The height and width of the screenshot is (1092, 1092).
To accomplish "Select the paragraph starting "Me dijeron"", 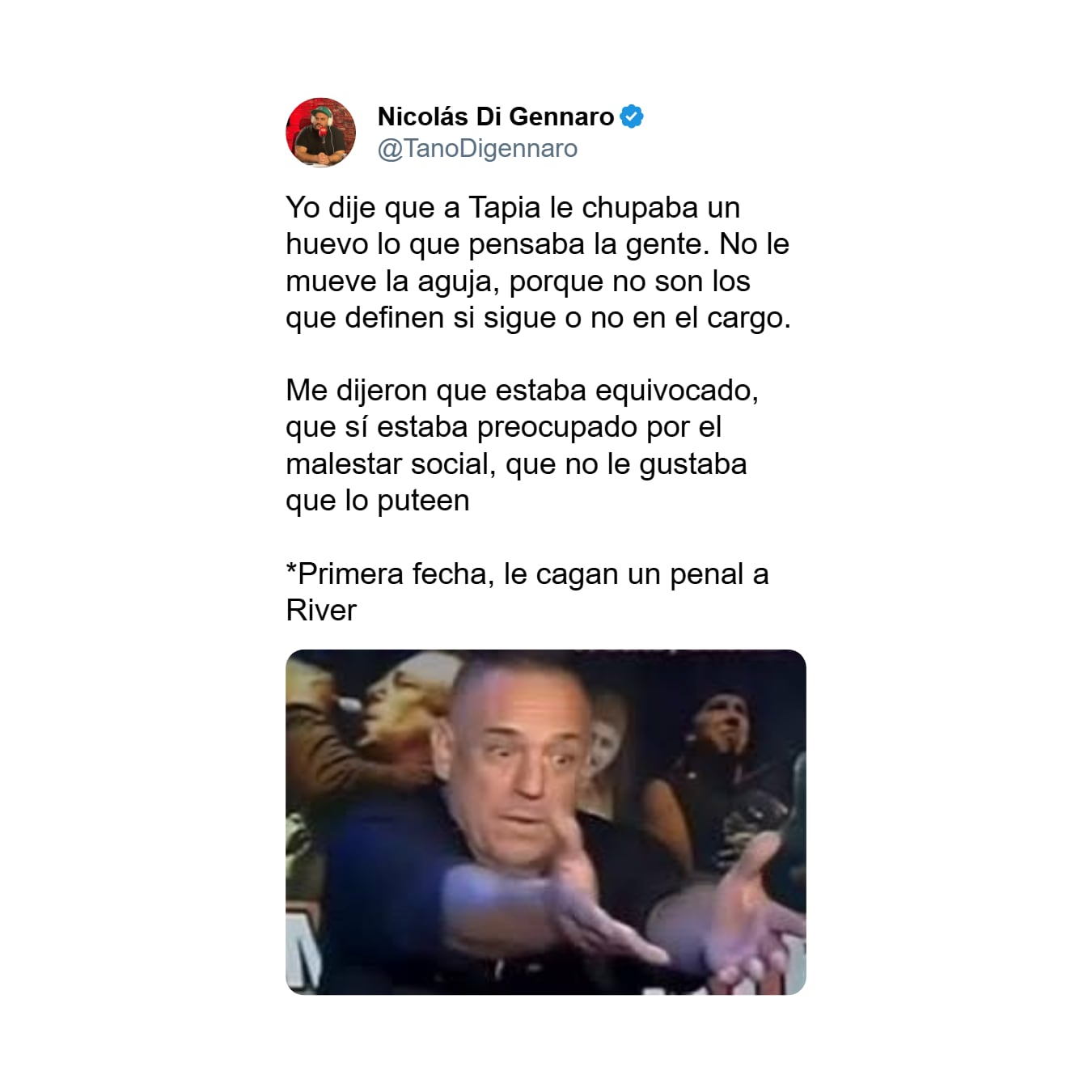I will point(522,446).
